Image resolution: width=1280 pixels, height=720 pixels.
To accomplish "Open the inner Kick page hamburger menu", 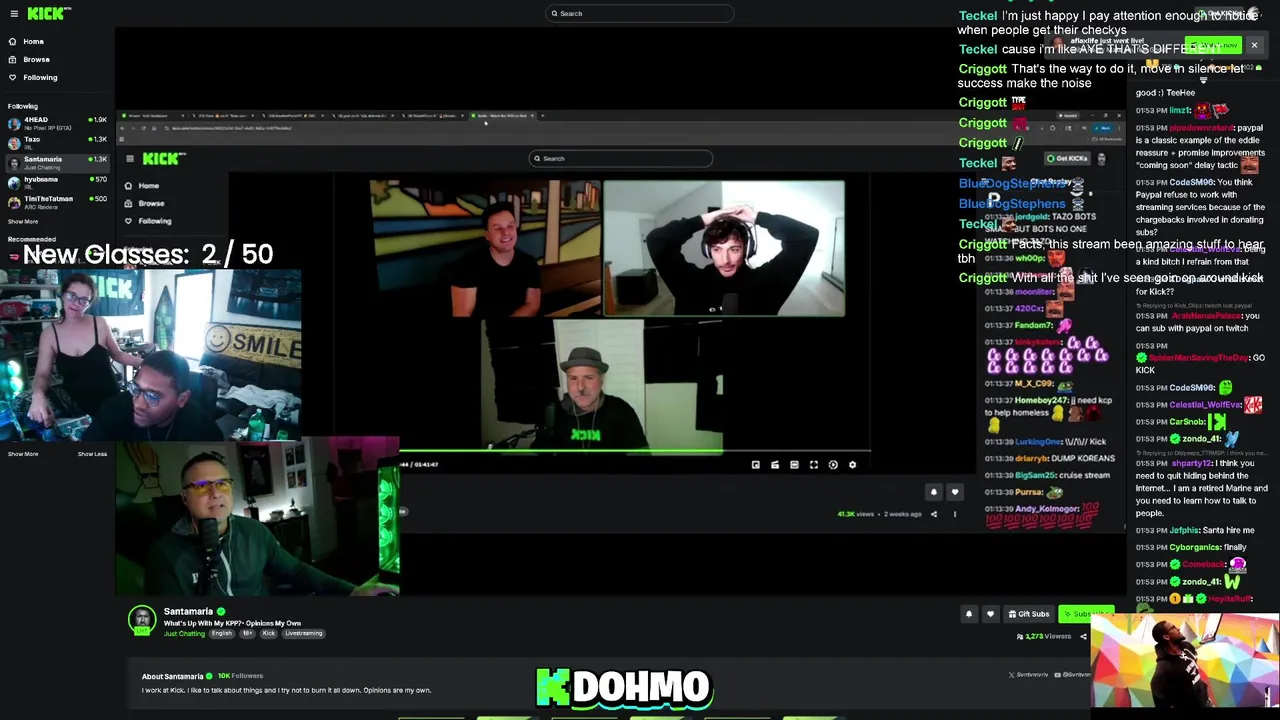I will (x=129, y=158).
